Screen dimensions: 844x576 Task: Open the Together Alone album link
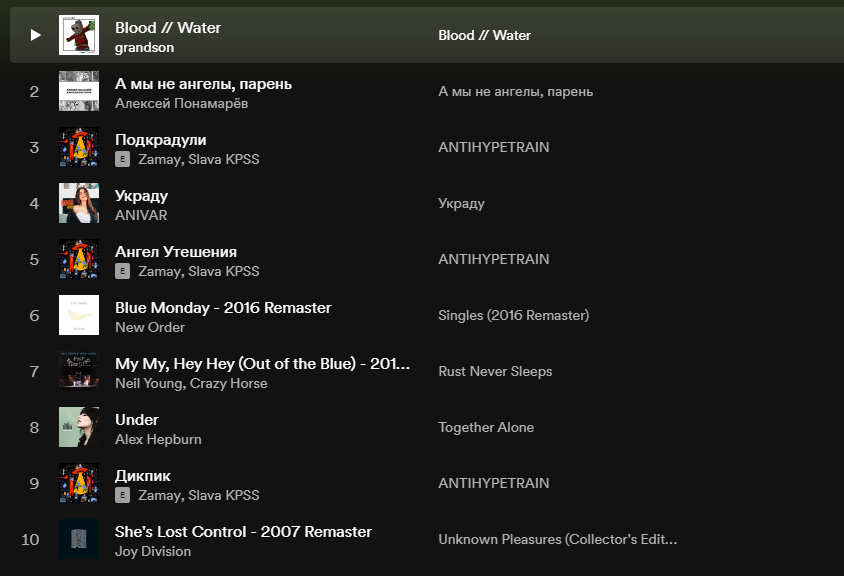coord(486,427)
